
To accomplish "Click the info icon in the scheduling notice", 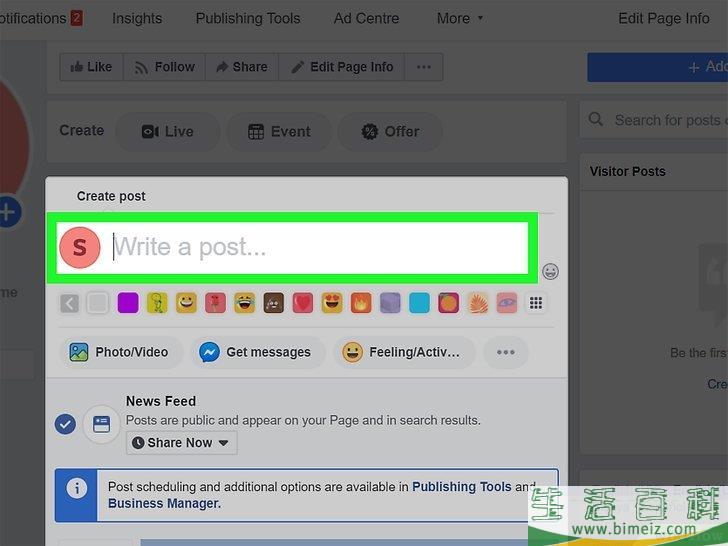I will (77, 488).
